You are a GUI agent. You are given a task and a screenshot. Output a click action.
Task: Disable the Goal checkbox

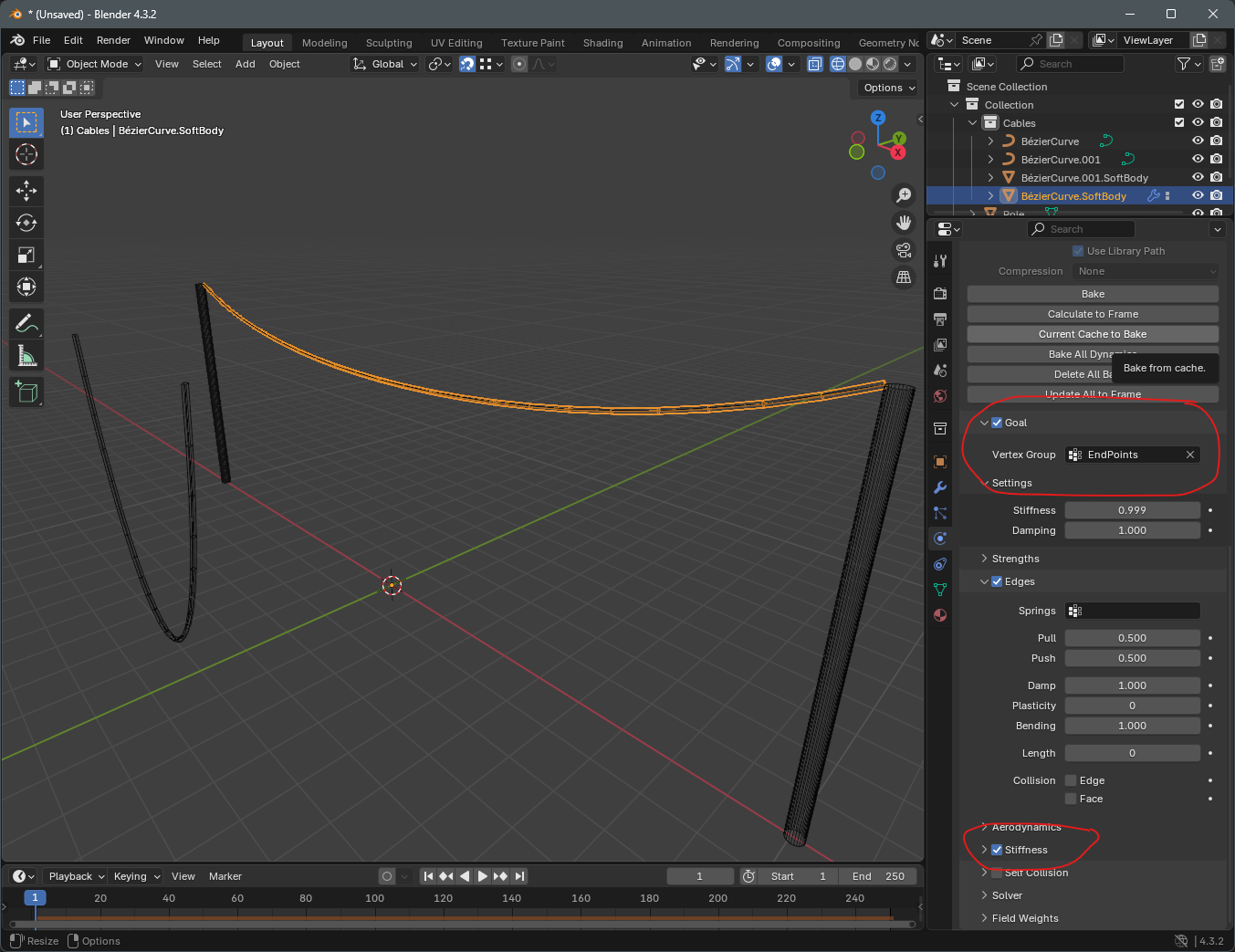(x=997, y=423)
